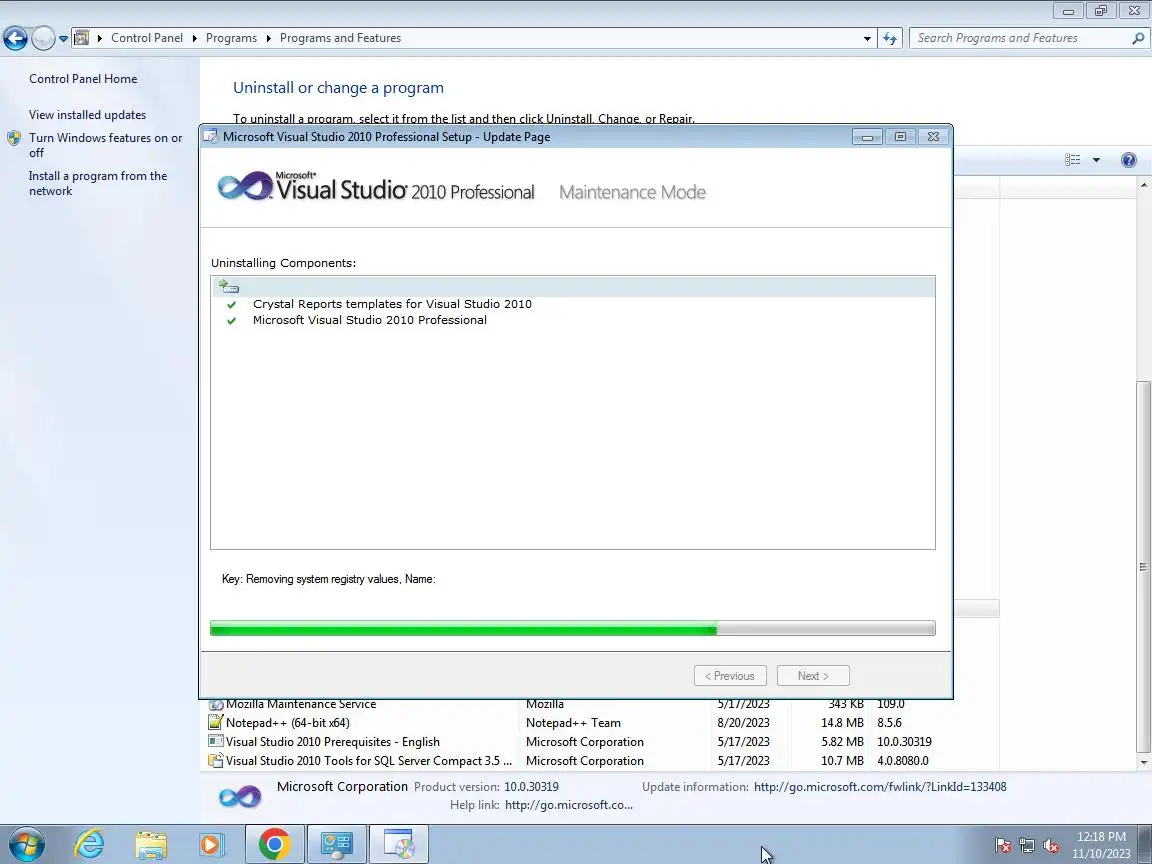The width and height of the screenshot is (1152, 864).
Task: Click the change view icon
Action: pyautogui.click(x=1073, y=159)
